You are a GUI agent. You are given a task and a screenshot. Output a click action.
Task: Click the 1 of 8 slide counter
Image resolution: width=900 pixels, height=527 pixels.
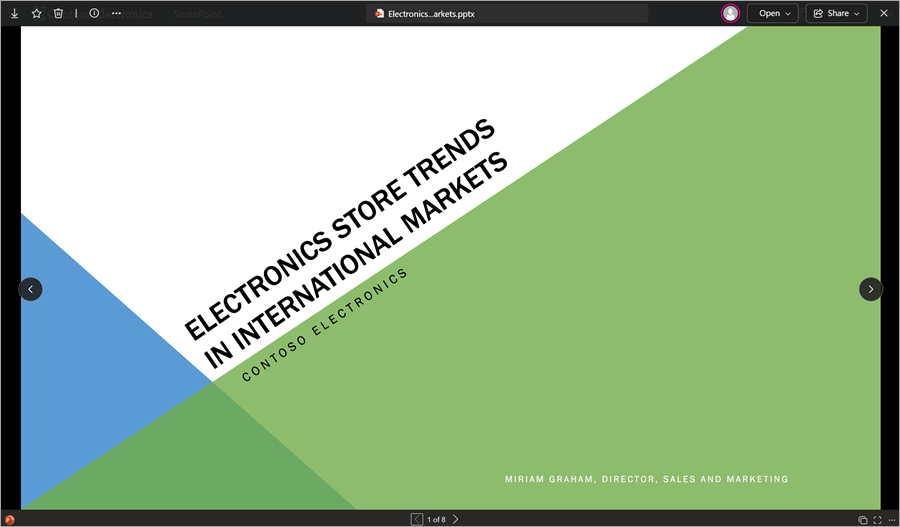click(x=436, y=520)
